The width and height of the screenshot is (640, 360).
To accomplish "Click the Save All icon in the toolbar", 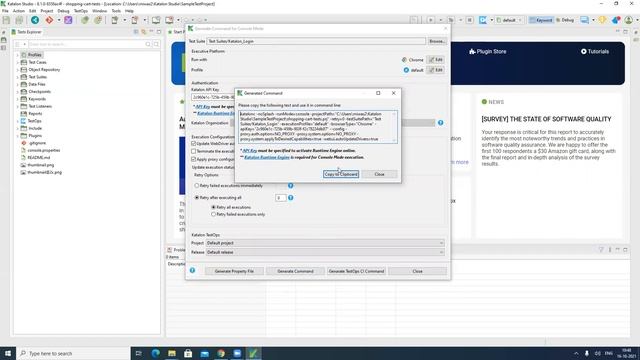I will [x=19, y=20].
